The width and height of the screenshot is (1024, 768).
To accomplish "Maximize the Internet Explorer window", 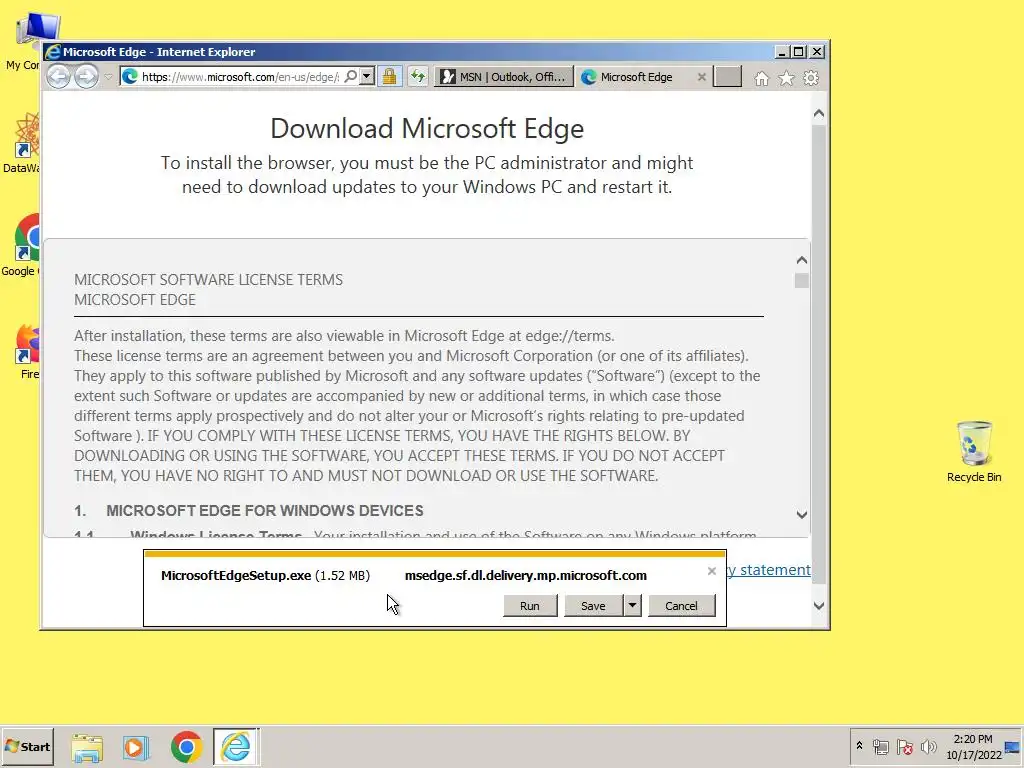I will pos(799,52).
